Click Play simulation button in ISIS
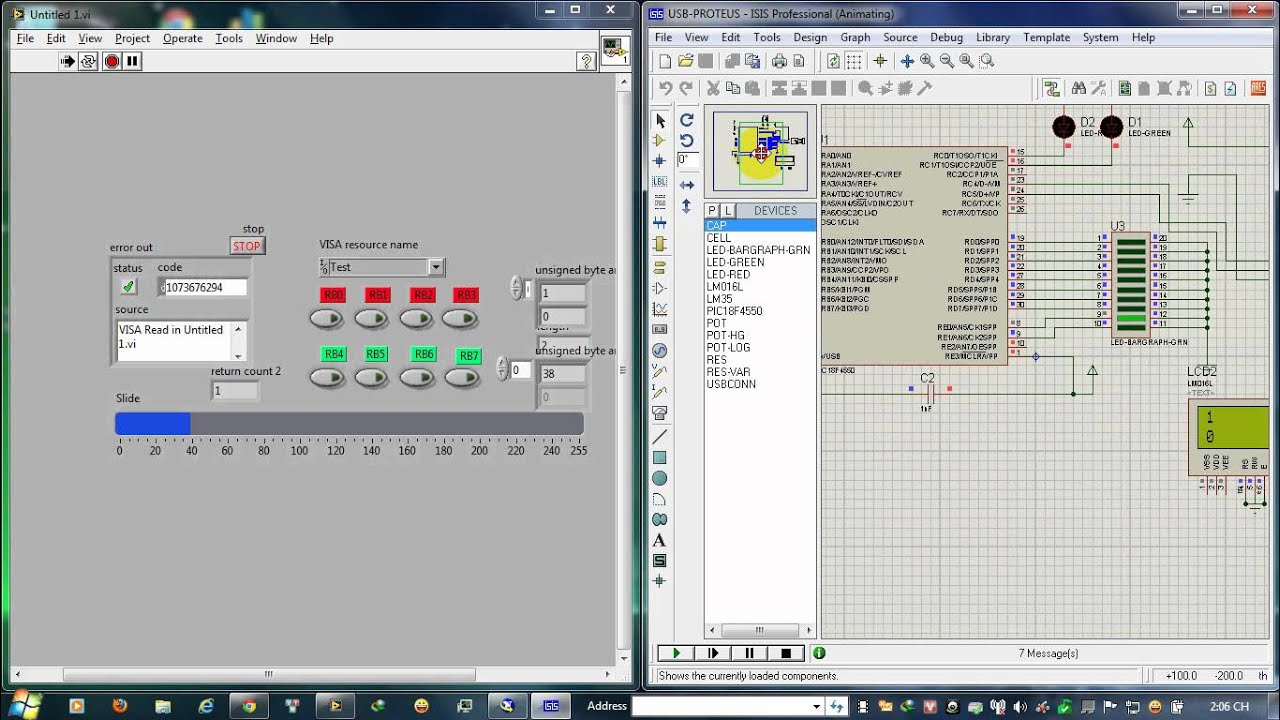 click(x=676, y=653)
